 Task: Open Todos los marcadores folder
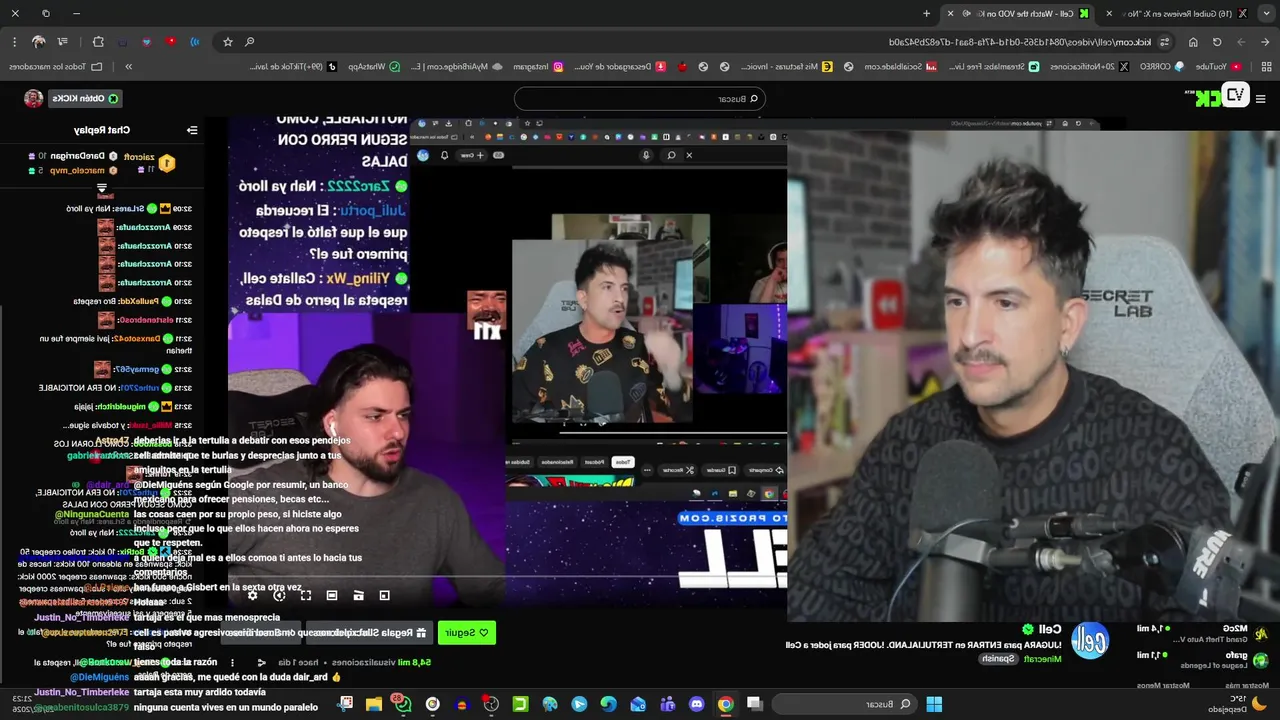click(x=56, y=66)
